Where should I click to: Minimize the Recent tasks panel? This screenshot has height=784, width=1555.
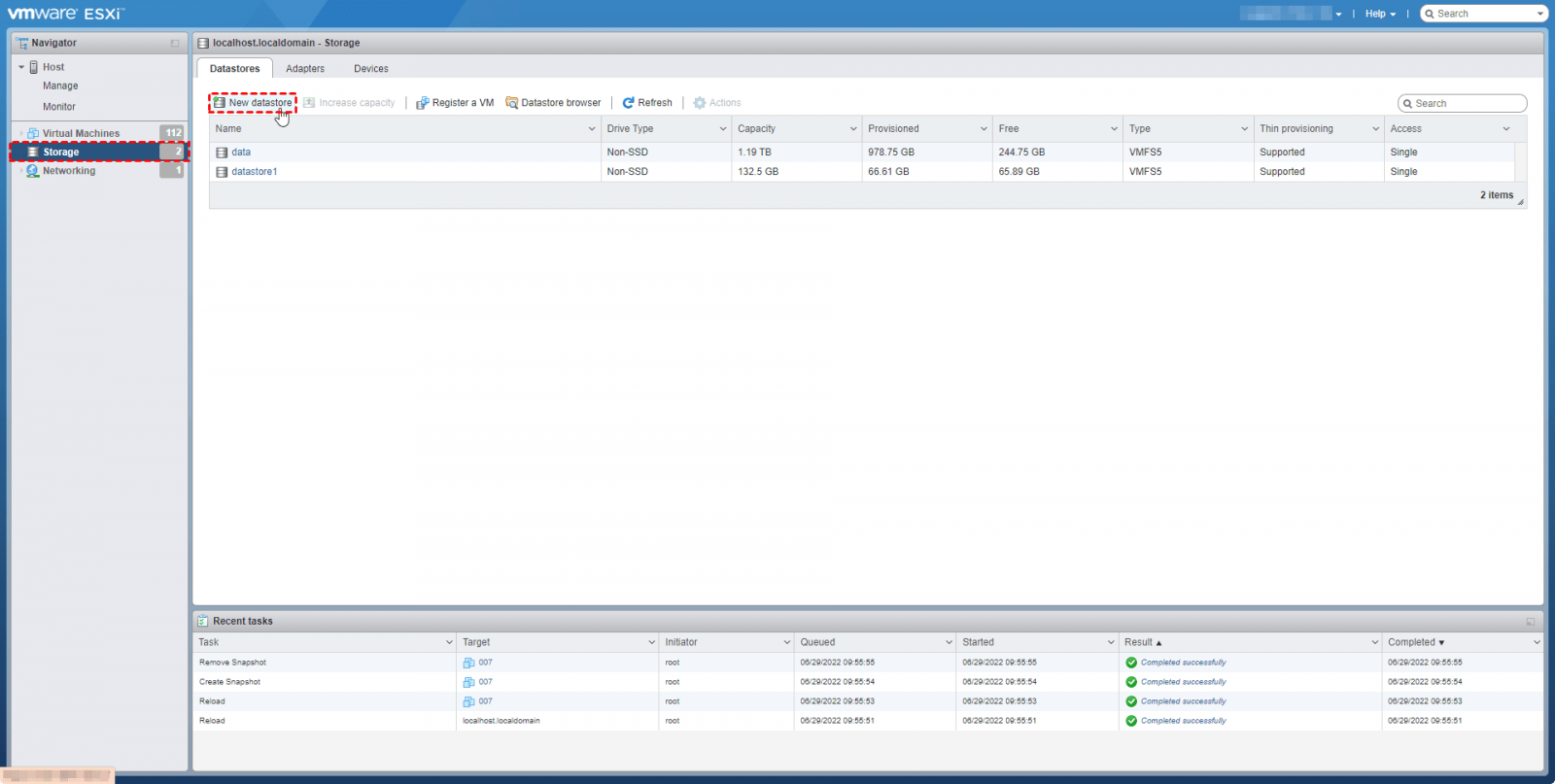pyautogui.click(x=1531, y=622)
